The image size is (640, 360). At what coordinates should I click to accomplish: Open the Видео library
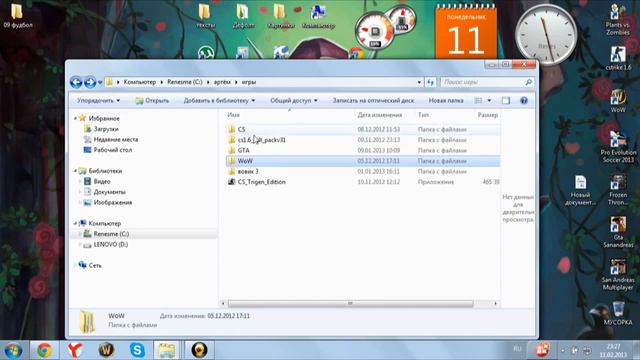pyautogui.click(x=102, y=181)
